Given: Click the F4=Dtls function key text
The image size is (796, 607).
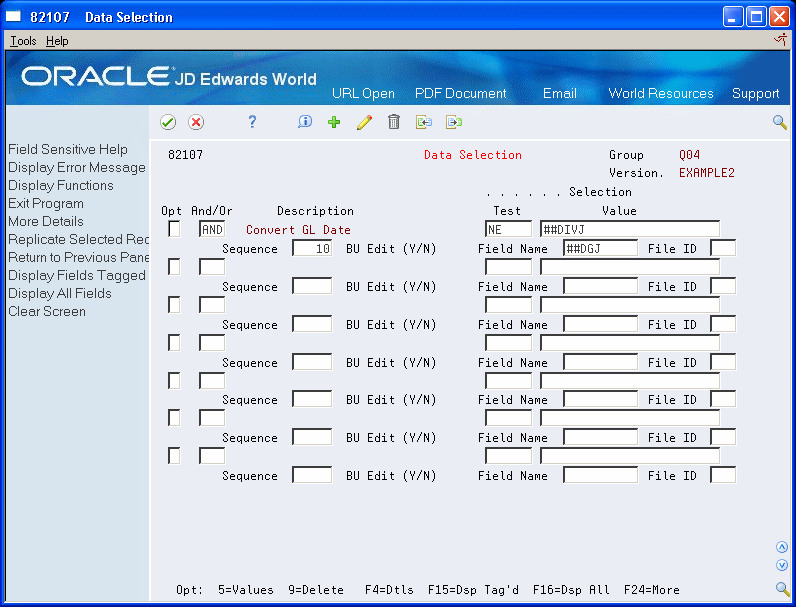Looking at the screenshot, I should coord(389,590).
